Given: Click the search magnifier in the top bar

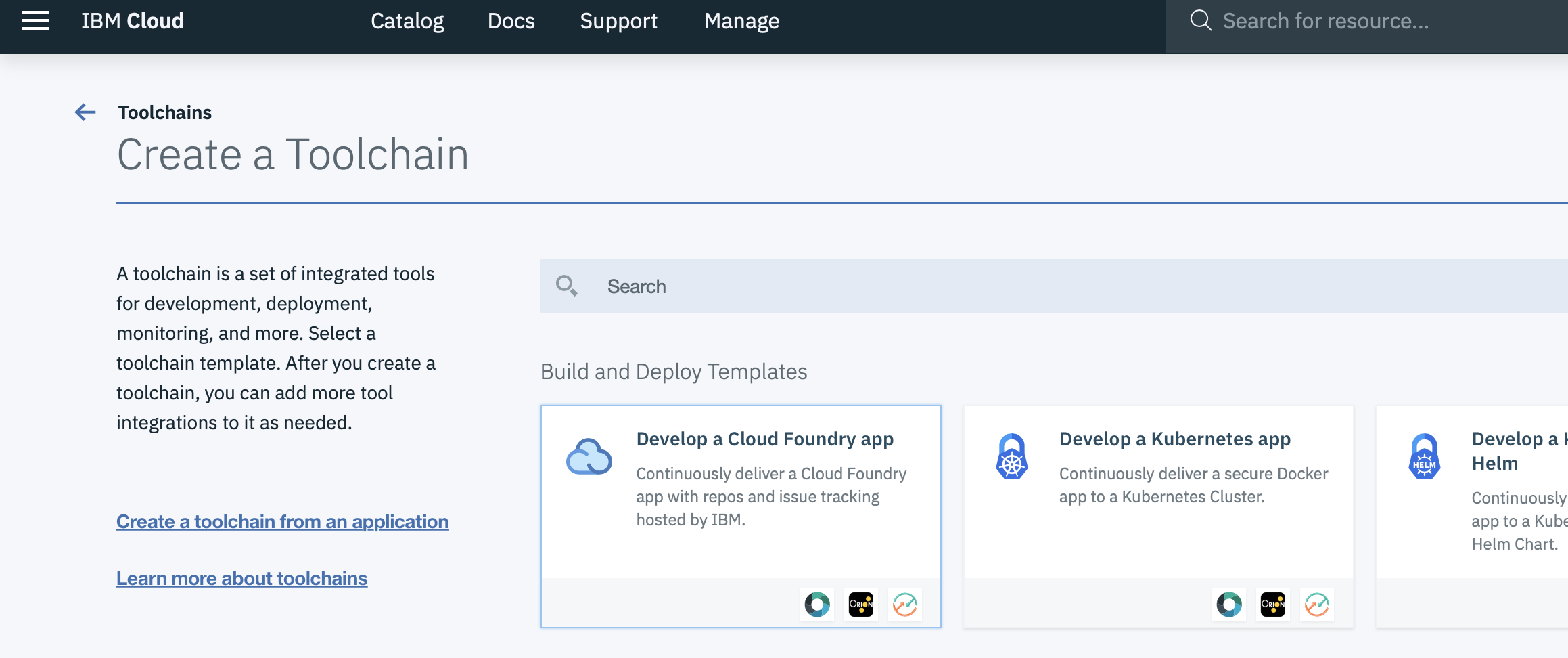Looking at the screenshot, I should pyautogui.click(x=1201, y=20).
